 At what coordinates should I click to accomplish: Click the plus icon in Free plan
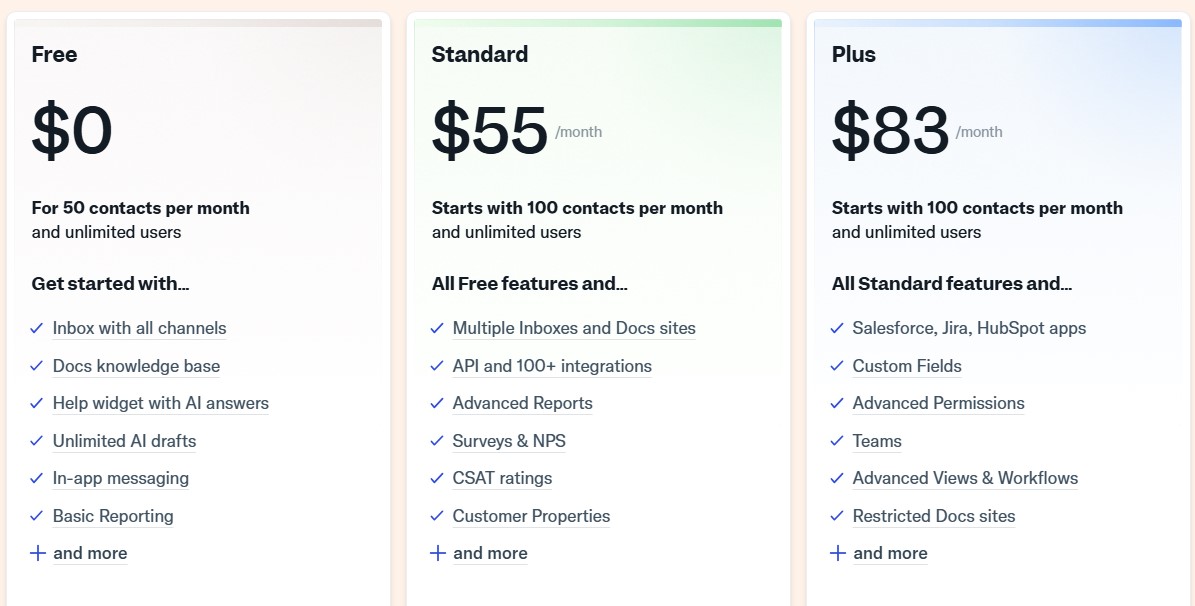tap(38, 553)
